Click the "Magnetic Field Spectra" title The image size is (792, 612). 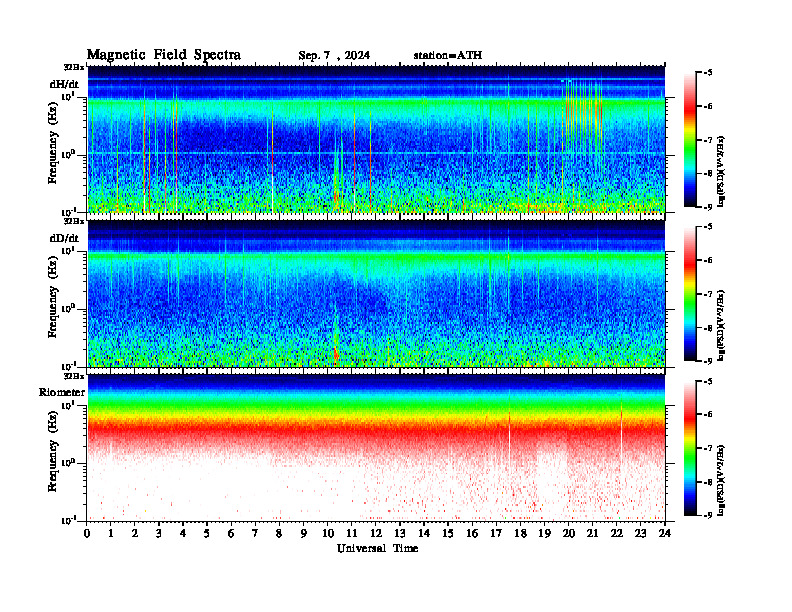point(164,55)
